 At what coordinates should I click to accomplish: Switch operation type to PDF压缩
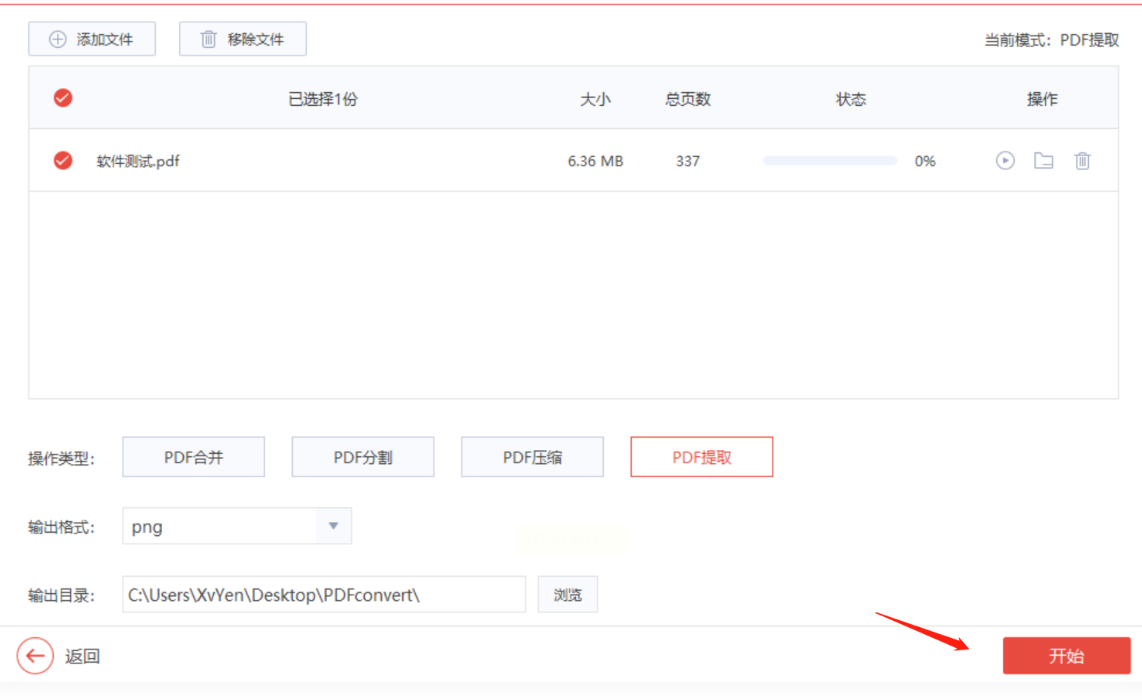(532, 457)
